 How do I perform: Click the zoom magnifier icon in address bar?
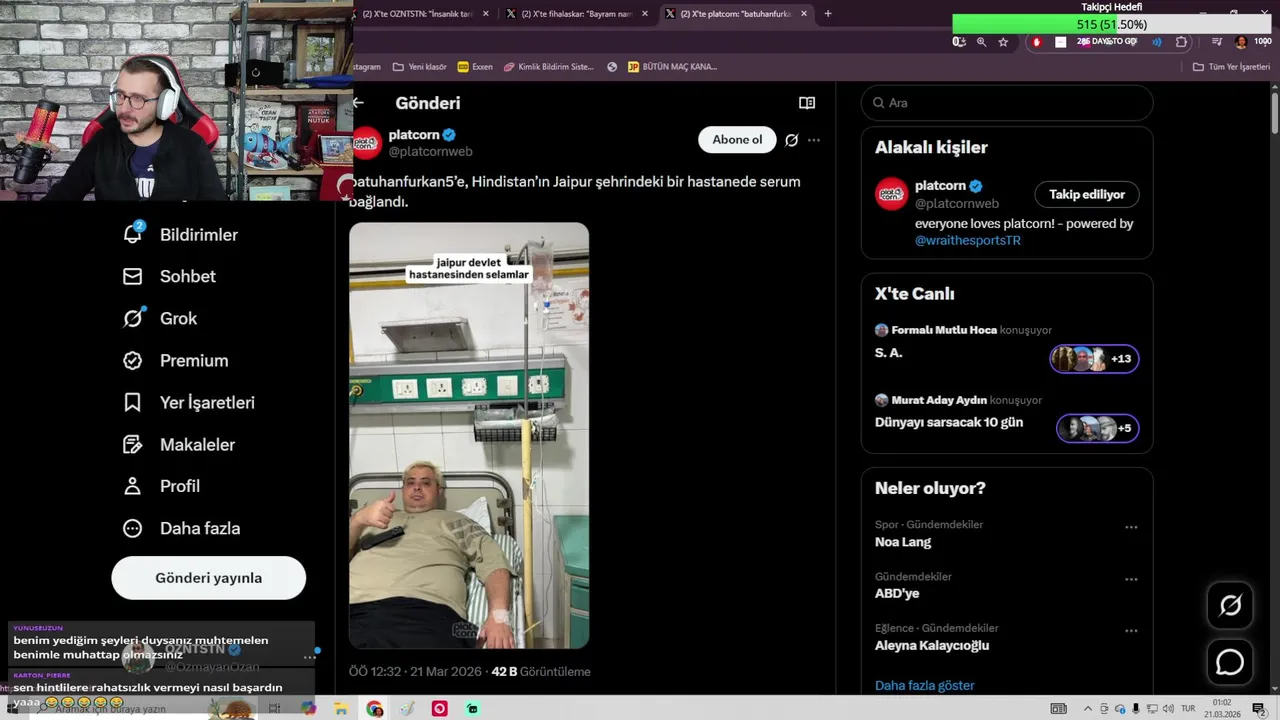click(981, 42)
